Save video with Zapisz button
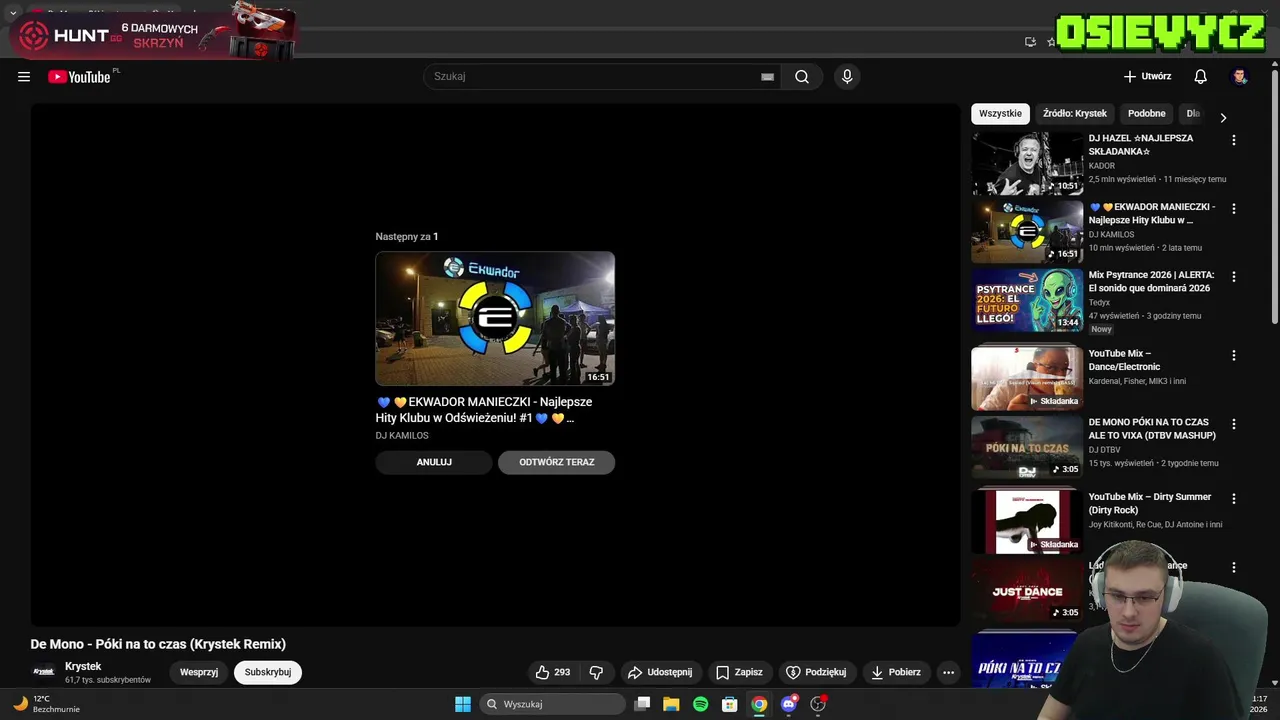 (x=739, y=672)
